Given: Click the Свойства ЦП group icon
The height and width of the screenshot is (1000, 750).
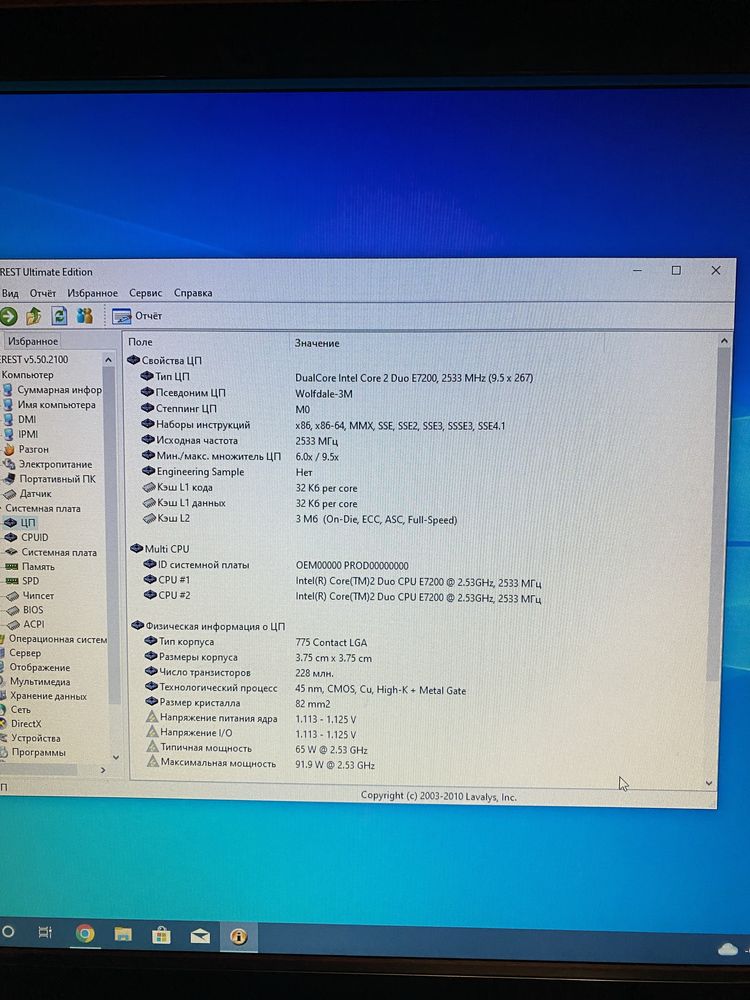Looking at the screenshot, I should pos(133,360).
